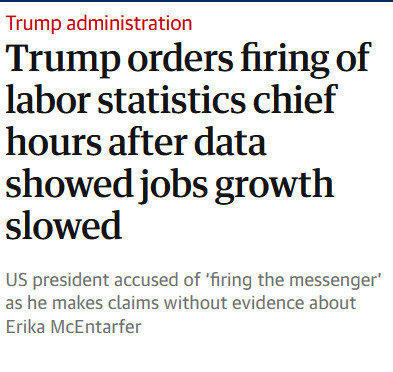Click headline line 'labor statistics chief'
This screenshot has height=372, width=393.
(x=172, y=99)
